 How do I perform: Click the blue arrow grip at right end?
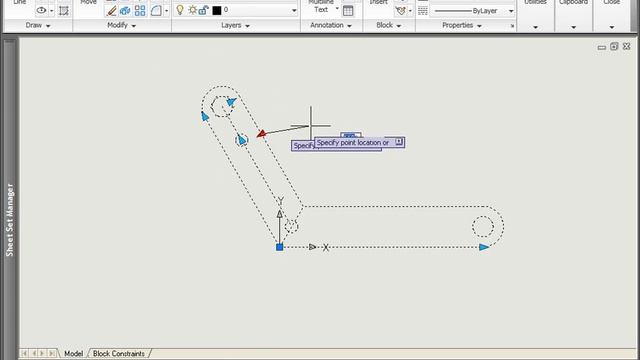[484, 247]
